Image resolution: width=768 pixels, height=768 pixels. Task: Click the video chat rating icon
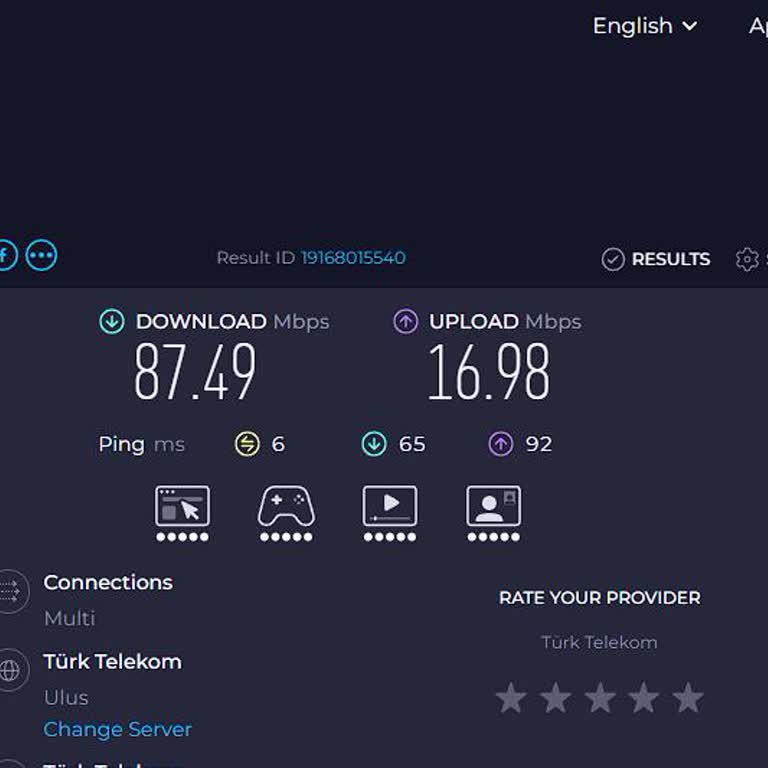pos(493,513)
